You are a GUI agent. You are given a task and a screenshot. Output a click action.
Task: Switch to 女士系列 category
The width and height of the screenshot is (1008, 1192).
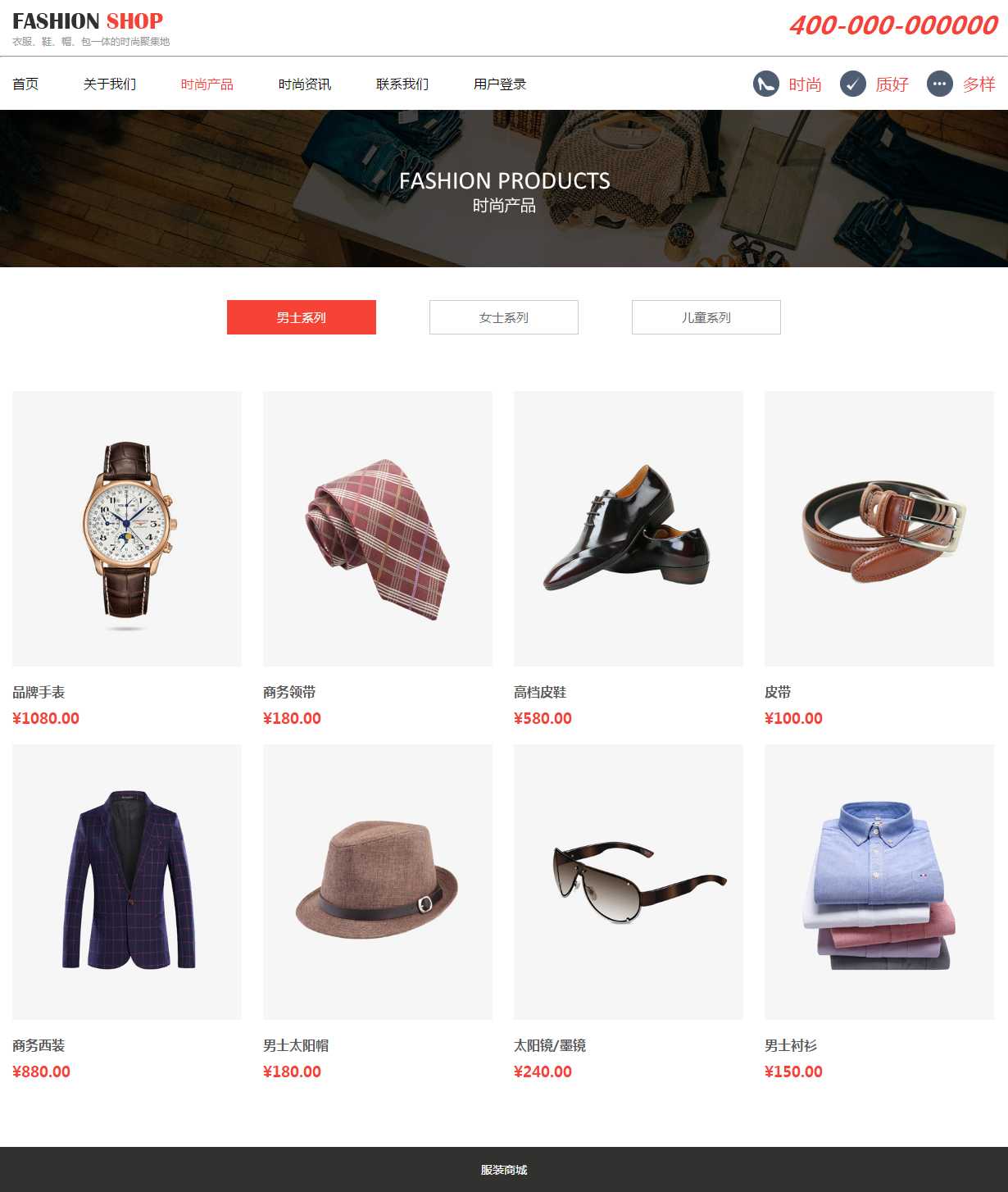coord(504,317)
